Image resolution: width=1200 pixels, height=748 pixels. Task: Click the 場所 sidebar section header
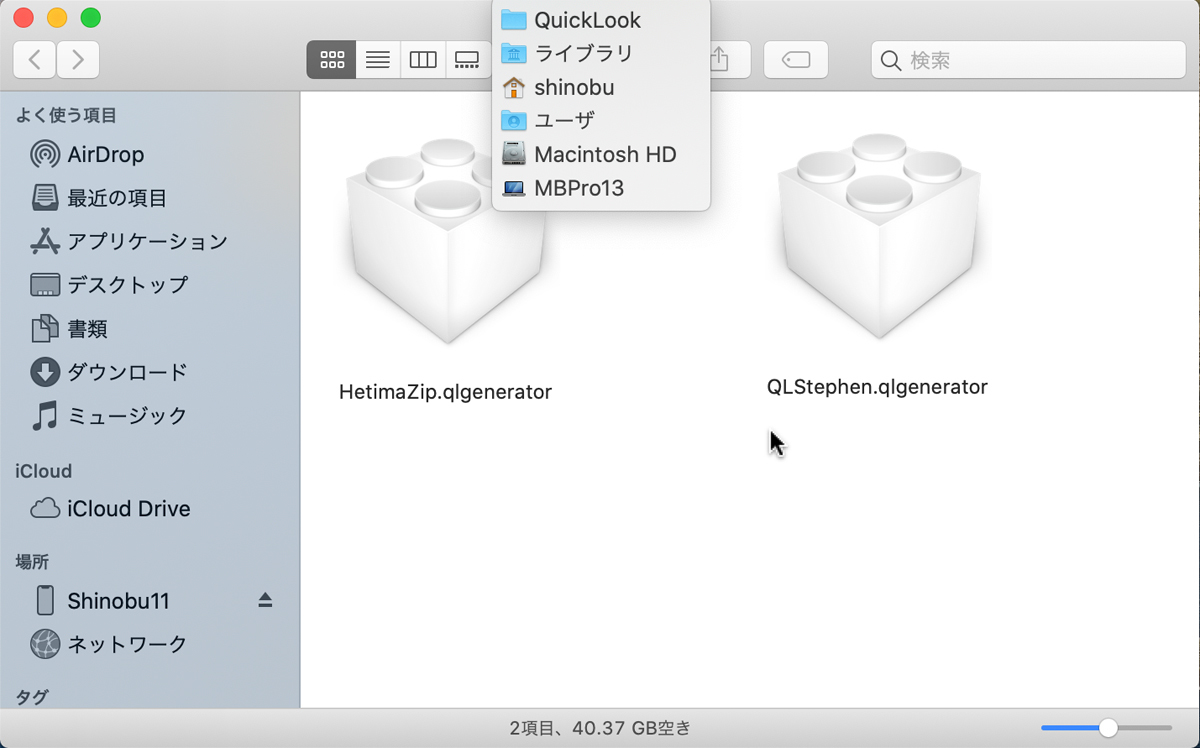tap(32, 562)
